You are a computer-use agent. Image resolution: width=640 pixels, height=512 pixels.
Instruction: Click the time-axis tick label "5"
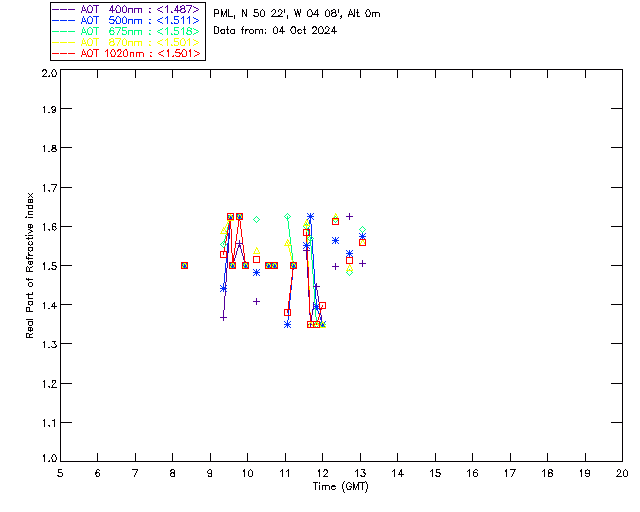pyautogui.click(x=60, y=473)
